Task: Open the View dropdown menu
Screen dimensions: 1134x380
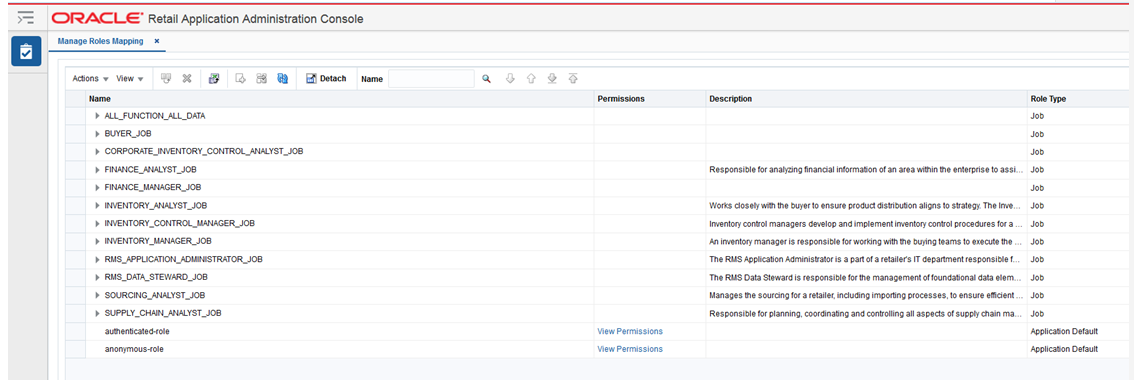Action: pos(130,79)
